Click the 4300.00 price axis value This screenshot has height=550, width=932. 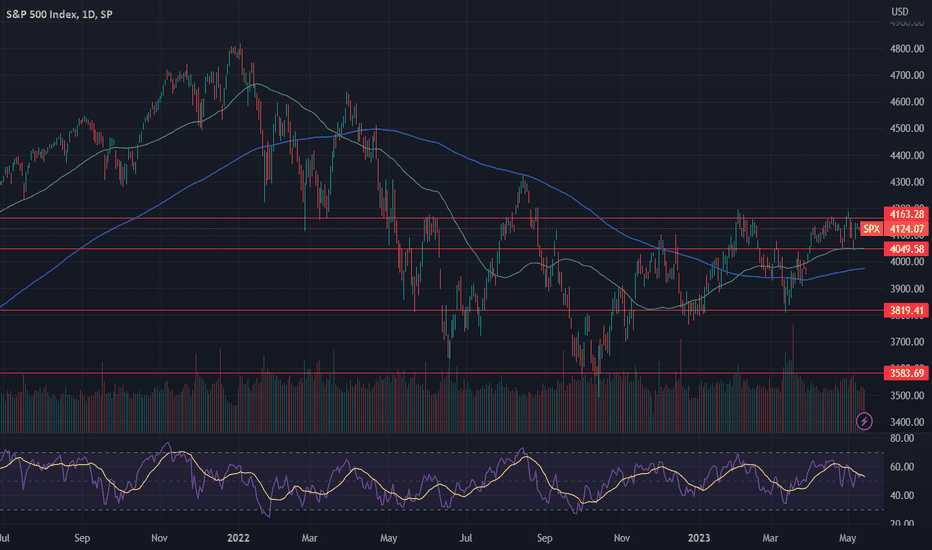point(907,182)
